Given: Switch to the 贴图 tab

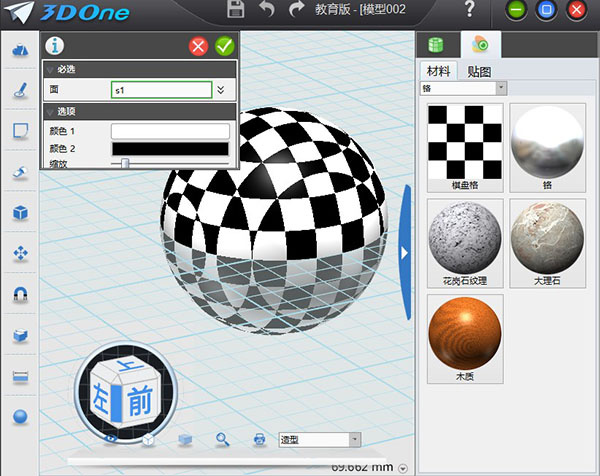Looking at the screenshot, I should [x=479, y=71].
